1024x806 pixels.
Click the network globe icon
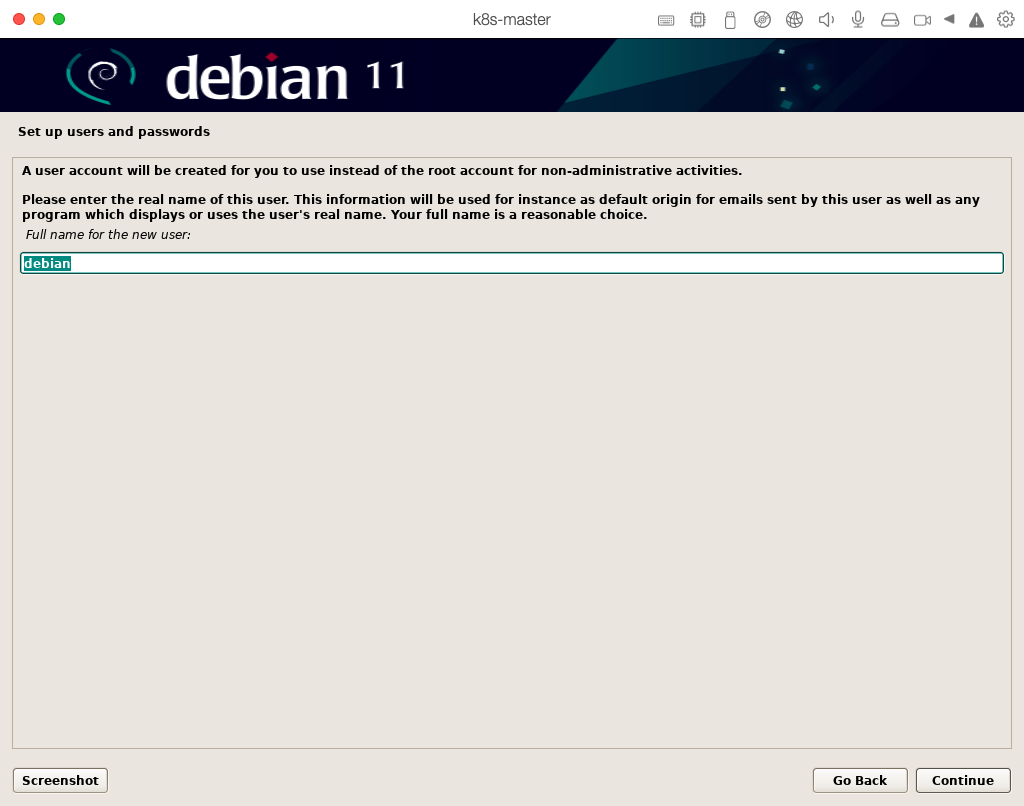coord(794,20)
